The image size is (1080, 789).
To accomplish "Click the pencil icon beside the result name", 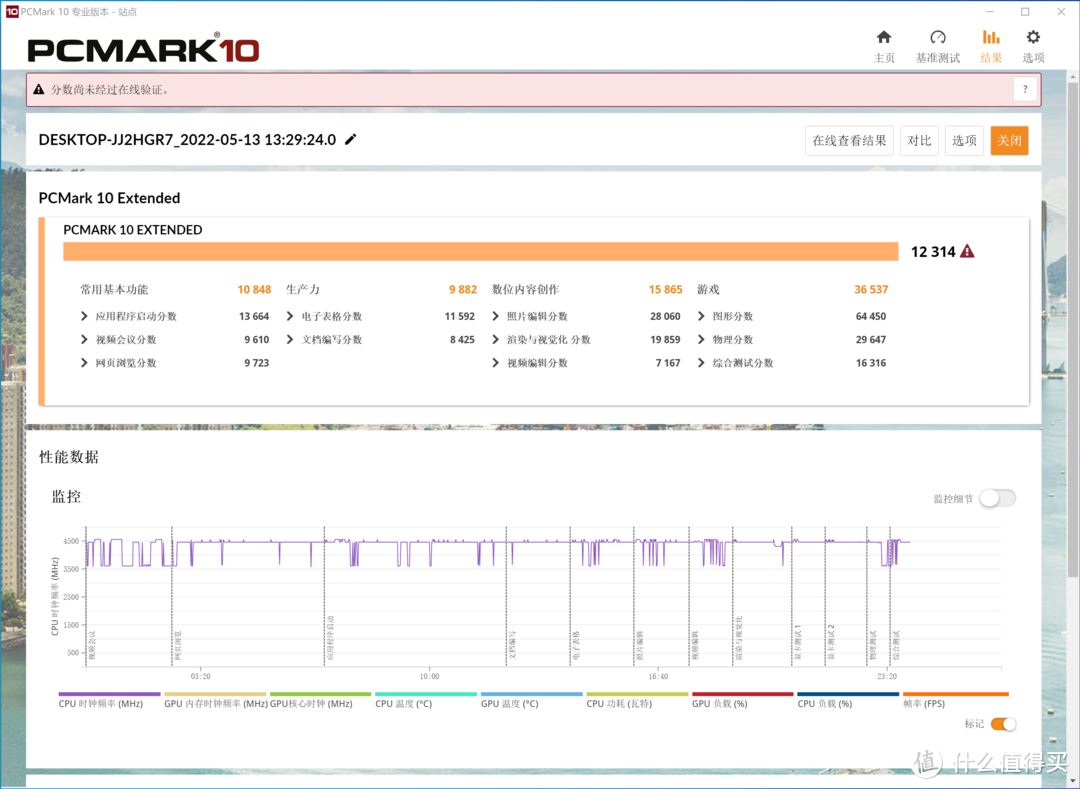I will (350, 140).
